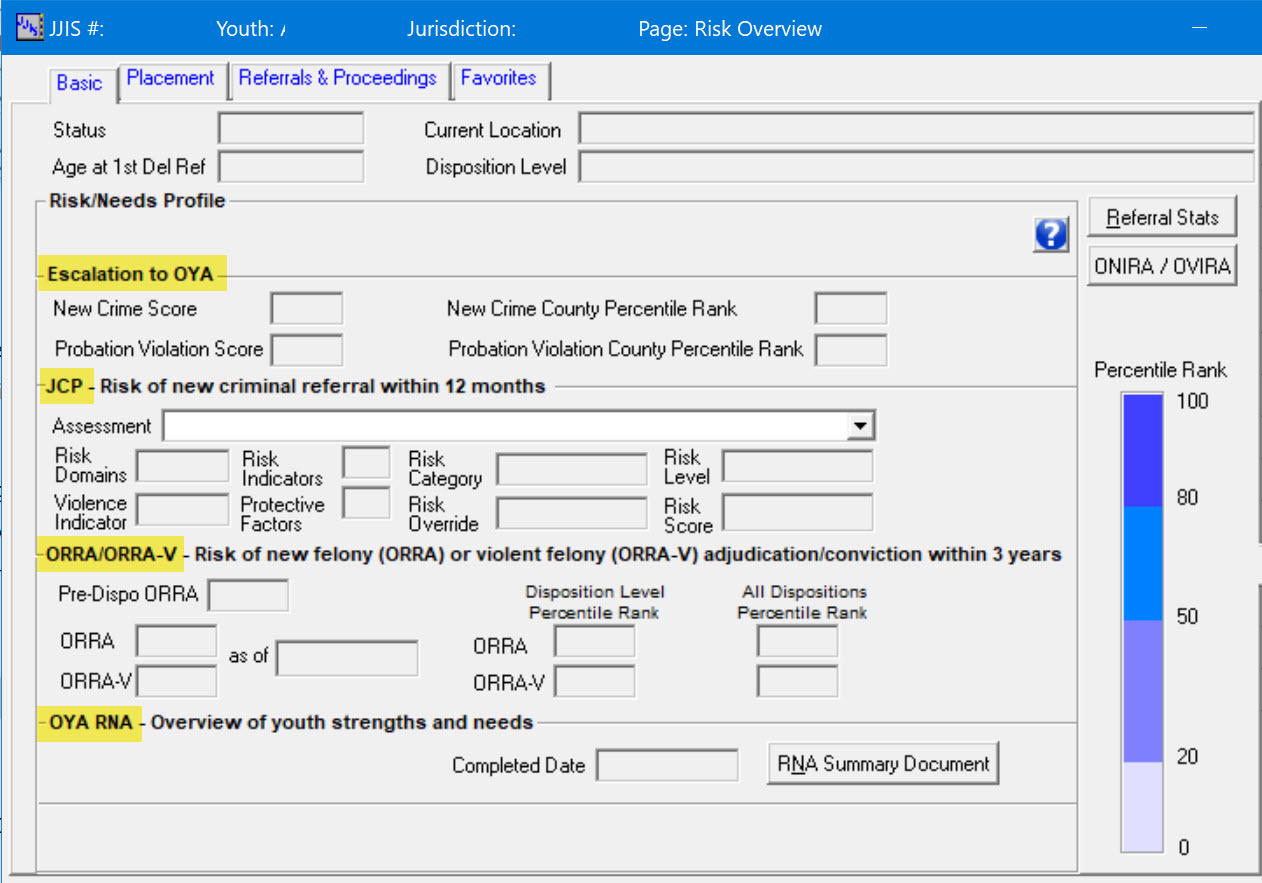Screen dimensions: 1262x883
Task: Click the JJIS application icon in title bar
Action: [x=29, y=28]
